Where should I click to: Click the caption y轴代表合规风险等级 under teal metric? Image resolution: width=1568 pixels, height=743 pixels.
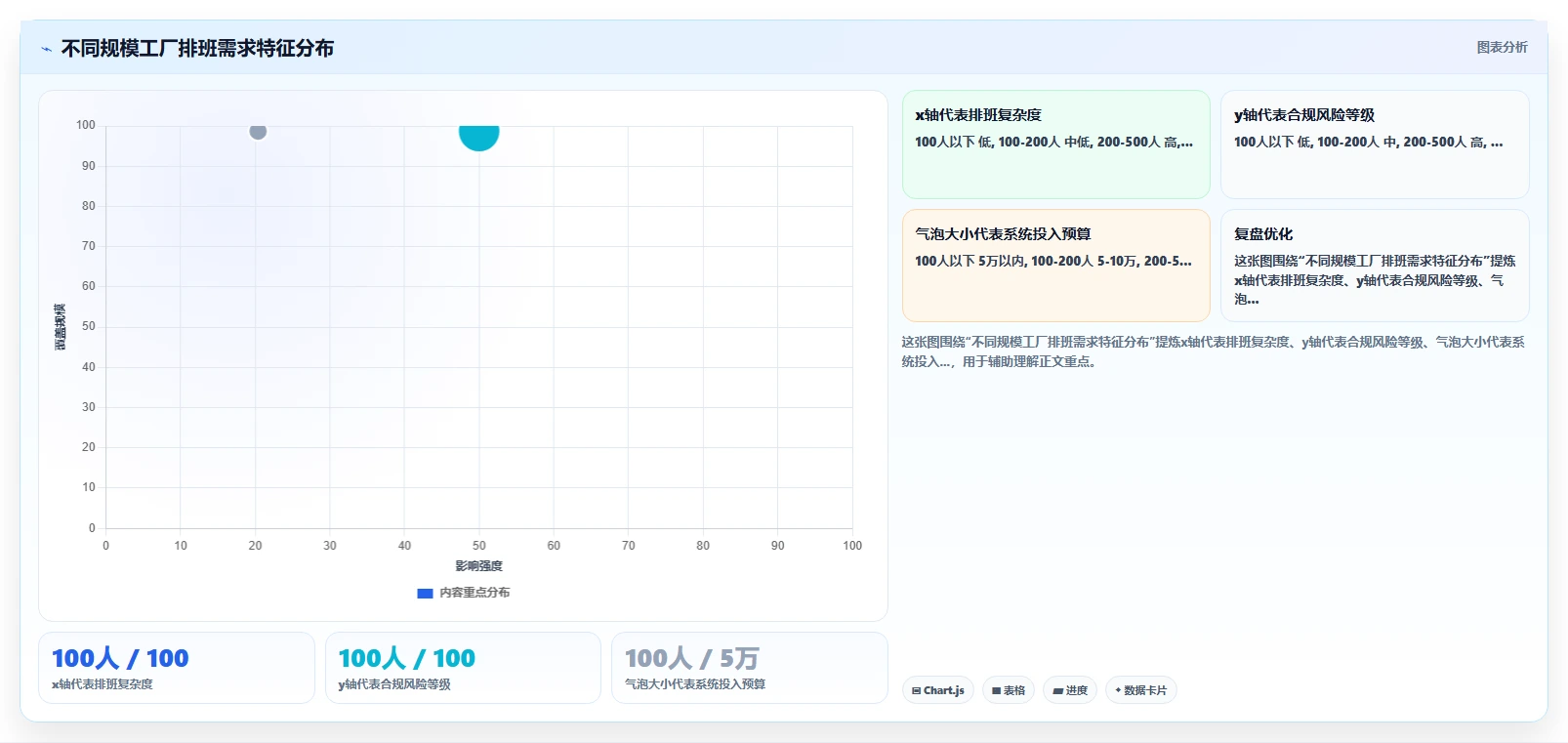tap(394, 684)
